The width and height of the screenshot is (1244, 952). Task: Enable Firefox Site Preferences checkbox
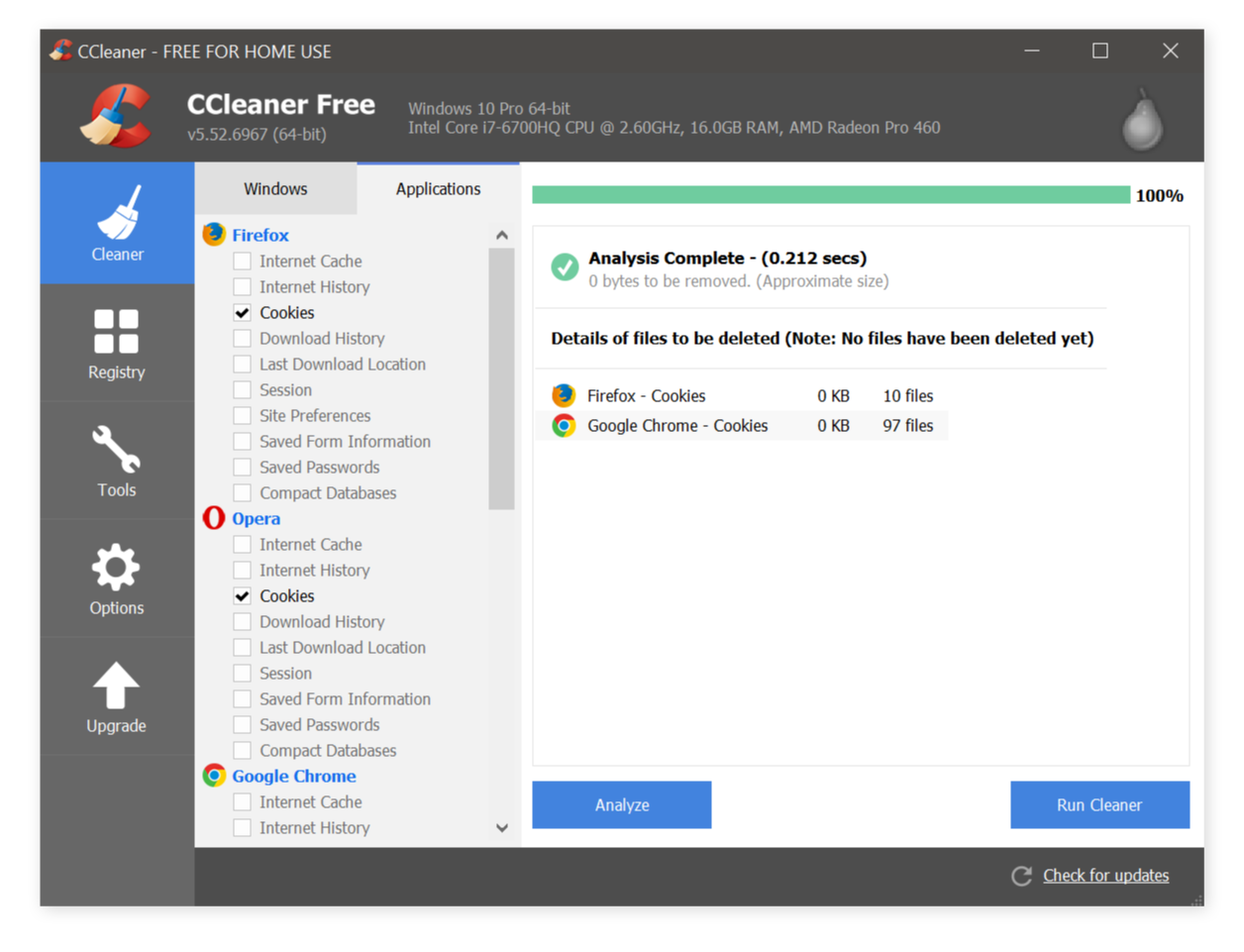click(x=242, y=415)
